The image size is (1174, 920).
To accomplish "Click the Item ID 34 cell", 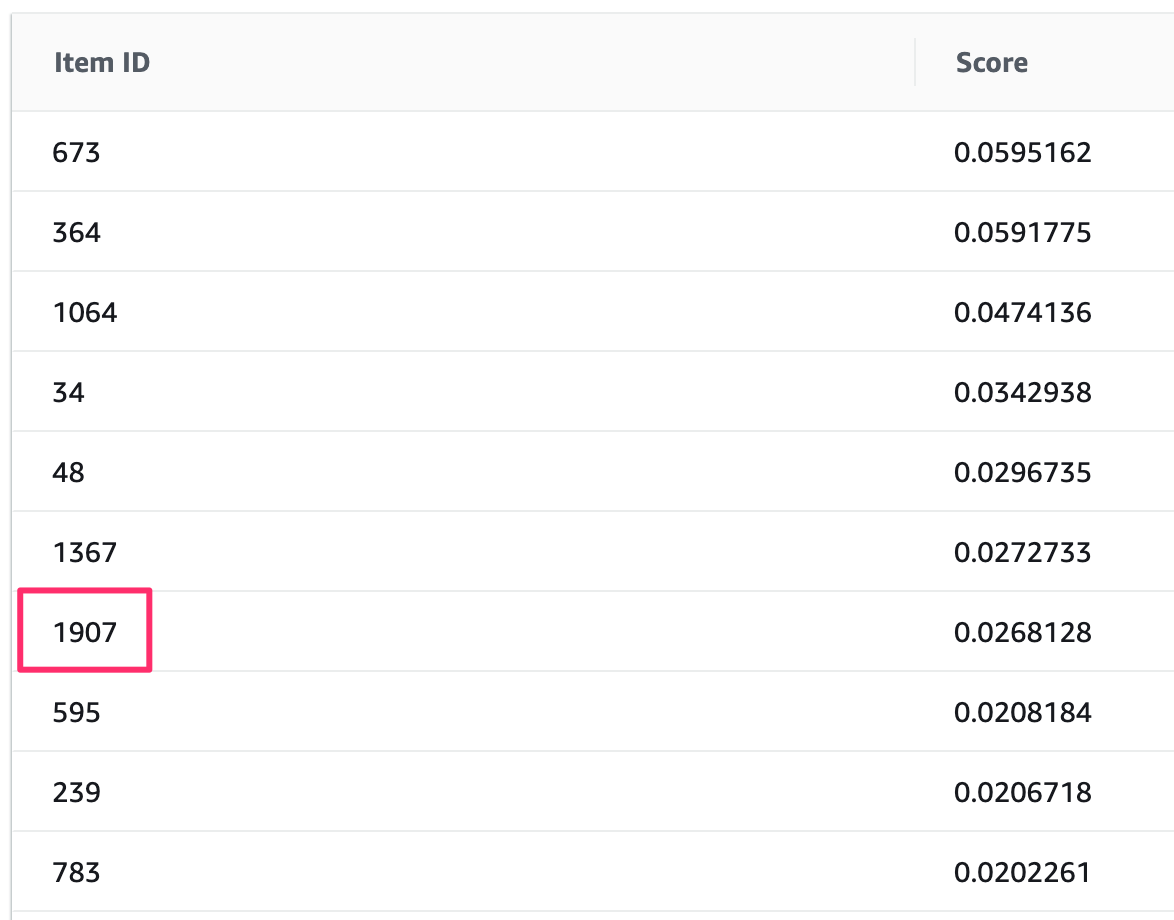I will [68, 393].
